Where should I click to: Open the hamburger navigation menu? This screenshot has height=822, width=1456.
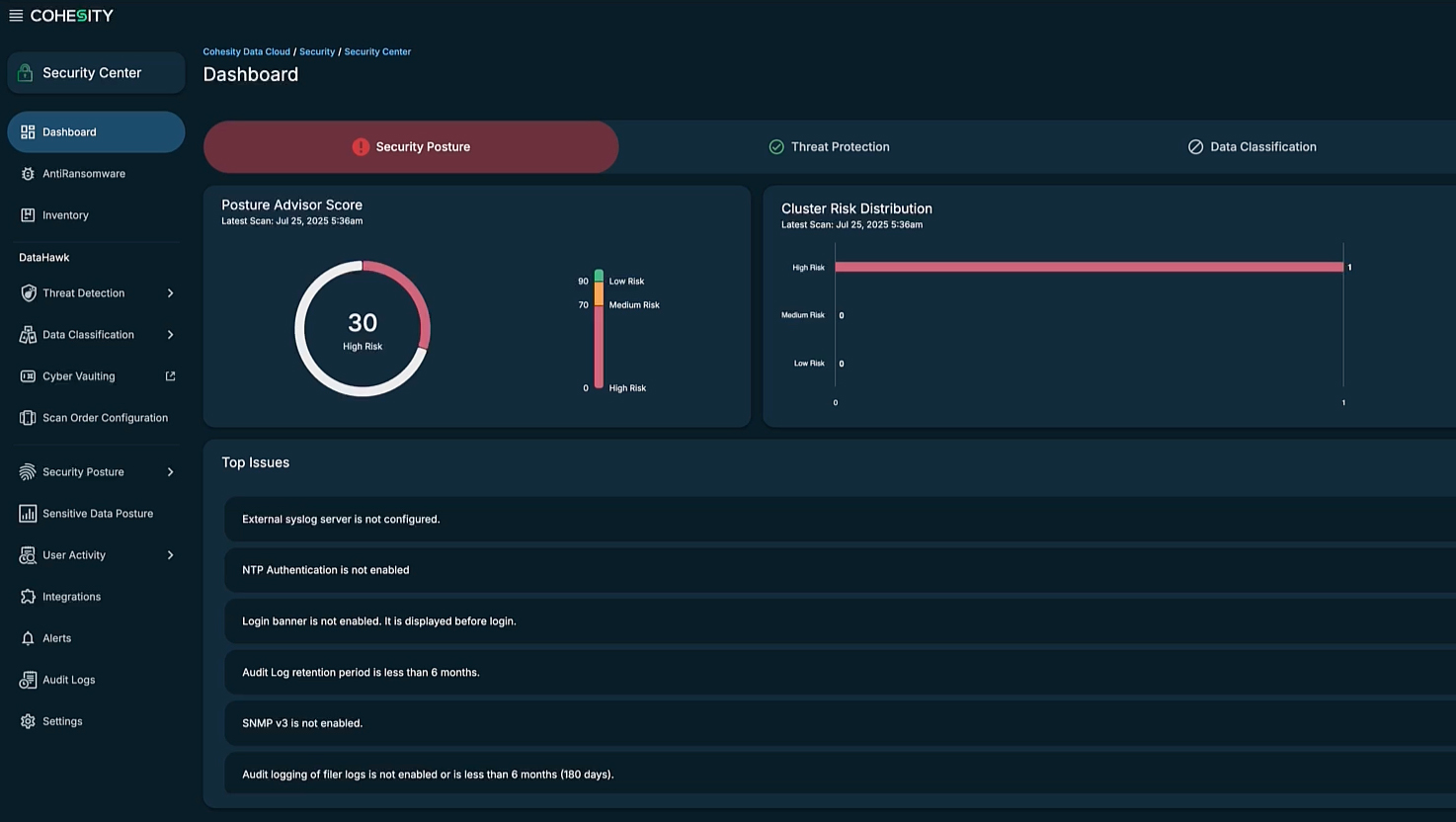16,16
